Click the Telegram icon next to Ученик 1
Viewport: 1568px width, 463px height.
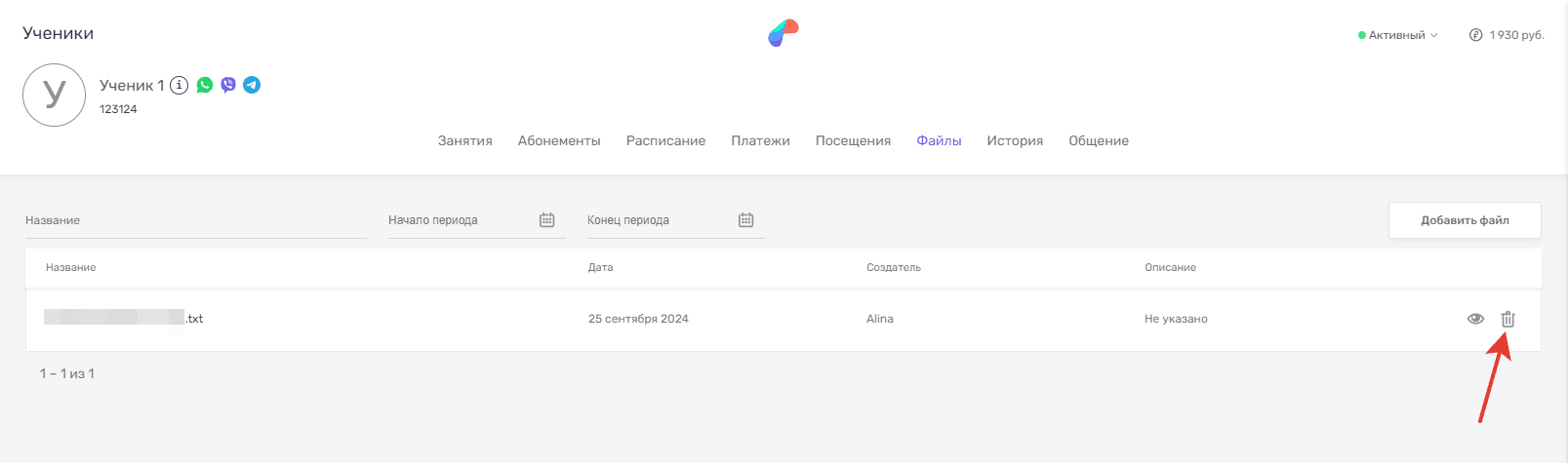click(252, 85)
